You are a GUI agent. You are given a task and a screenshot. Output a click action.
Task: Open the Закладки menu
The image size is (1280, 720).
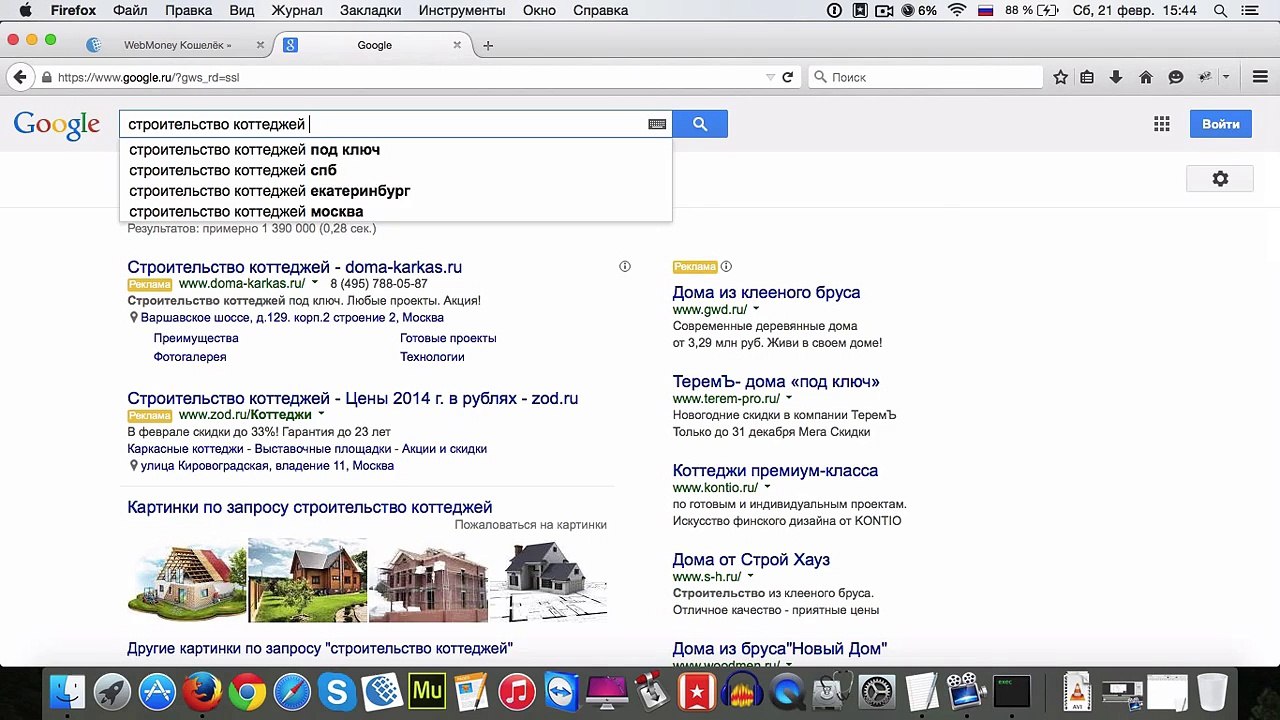point(369,11)
